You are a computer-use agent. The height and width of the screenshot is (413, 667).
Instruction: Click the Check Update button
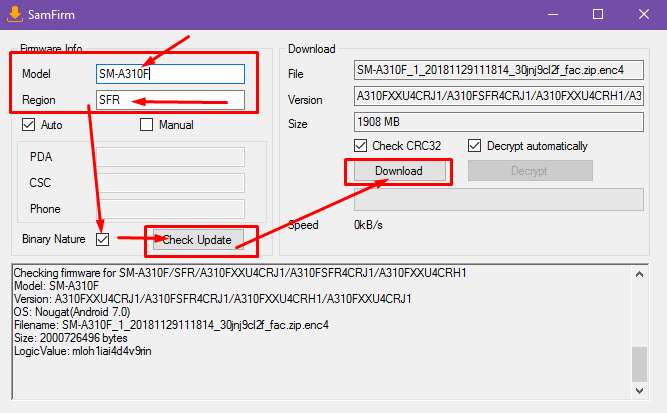point(198,240)
